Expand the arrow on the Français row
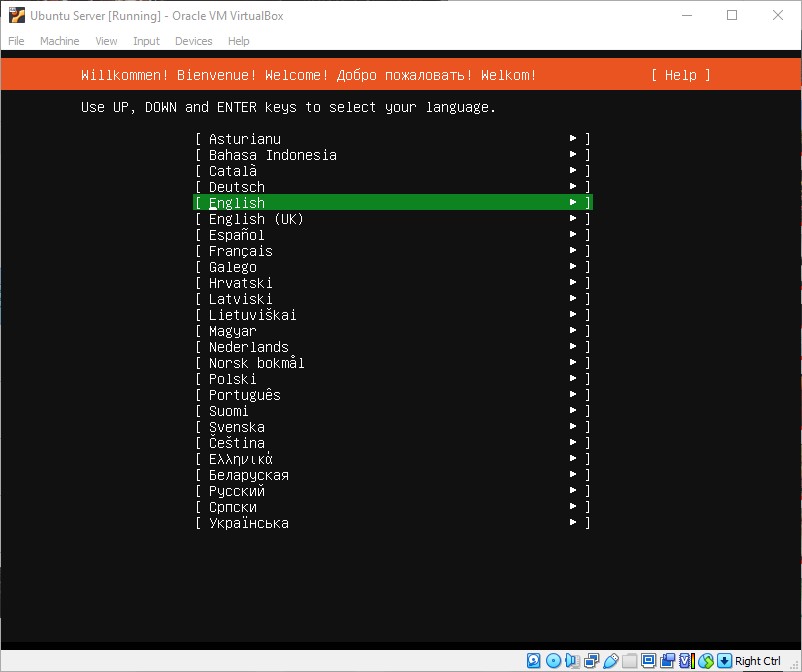 [573, 250]
